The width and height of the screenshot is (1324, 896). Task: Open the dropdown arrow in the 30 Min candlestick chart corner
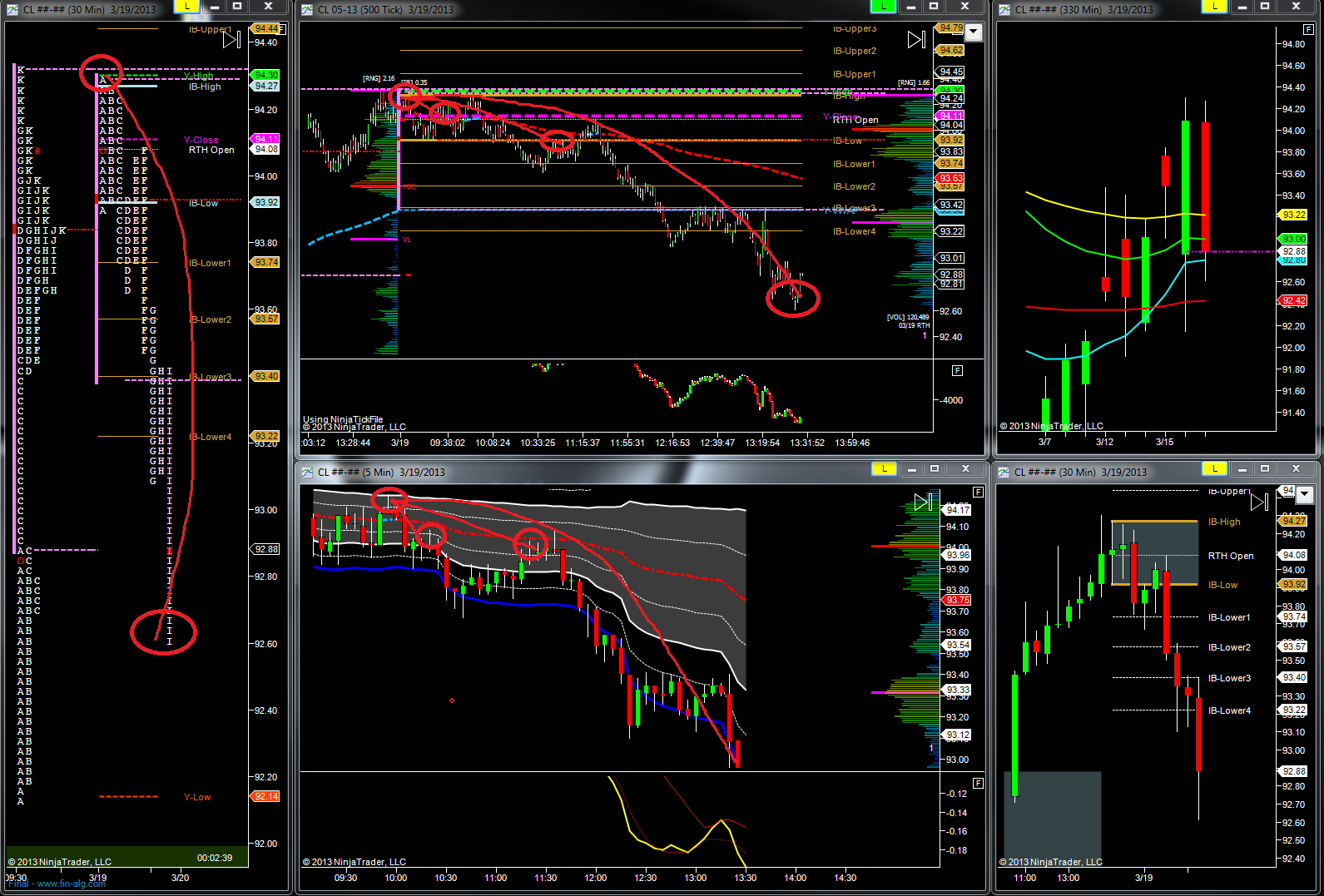[x=1305, y=495]
